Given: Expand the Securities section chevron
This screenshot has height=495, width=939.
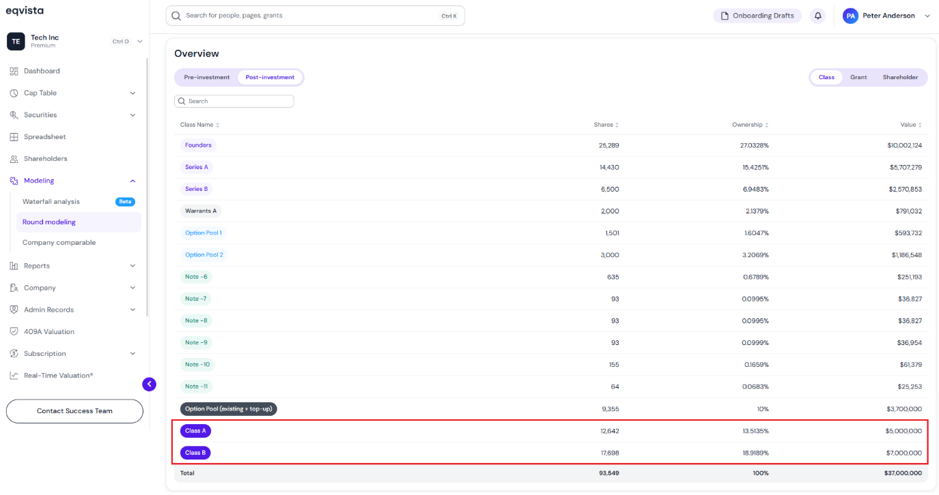Looking at the screenshot, I should click(132, 115).
